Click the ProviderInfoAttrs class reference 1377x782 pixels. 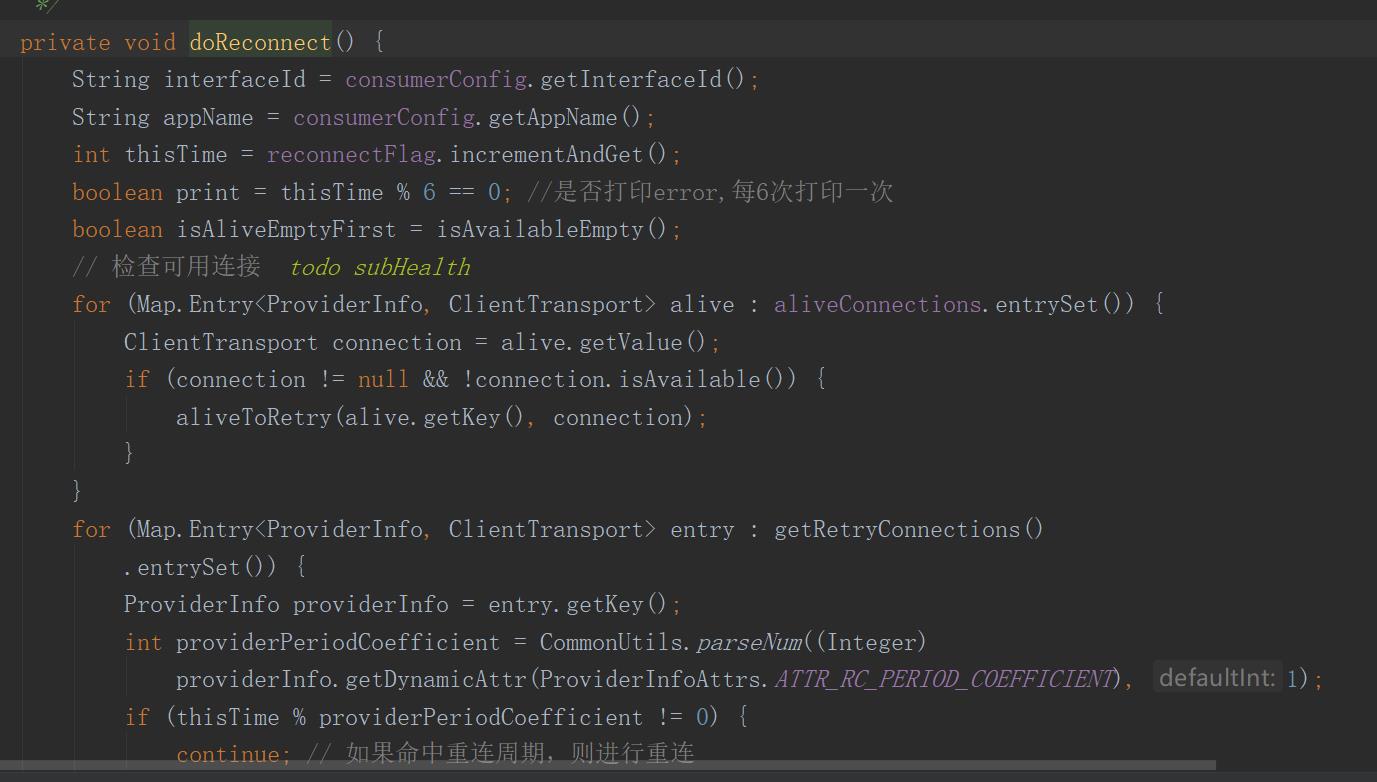(x=651, y=679)
